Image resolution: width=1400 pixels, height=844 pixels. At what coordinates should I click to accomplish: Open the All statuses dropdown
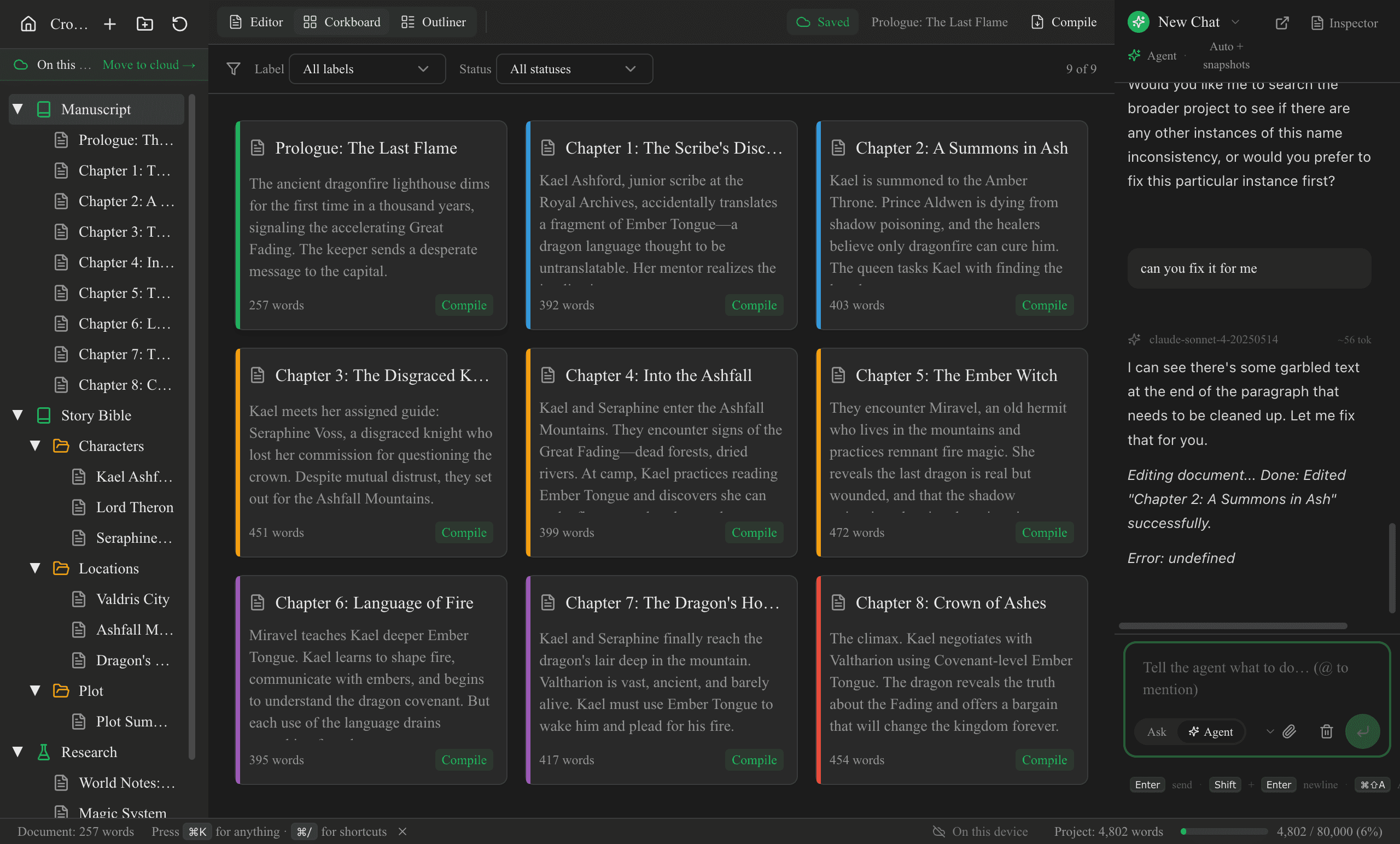pyautogui.click(x=574, y=69)
